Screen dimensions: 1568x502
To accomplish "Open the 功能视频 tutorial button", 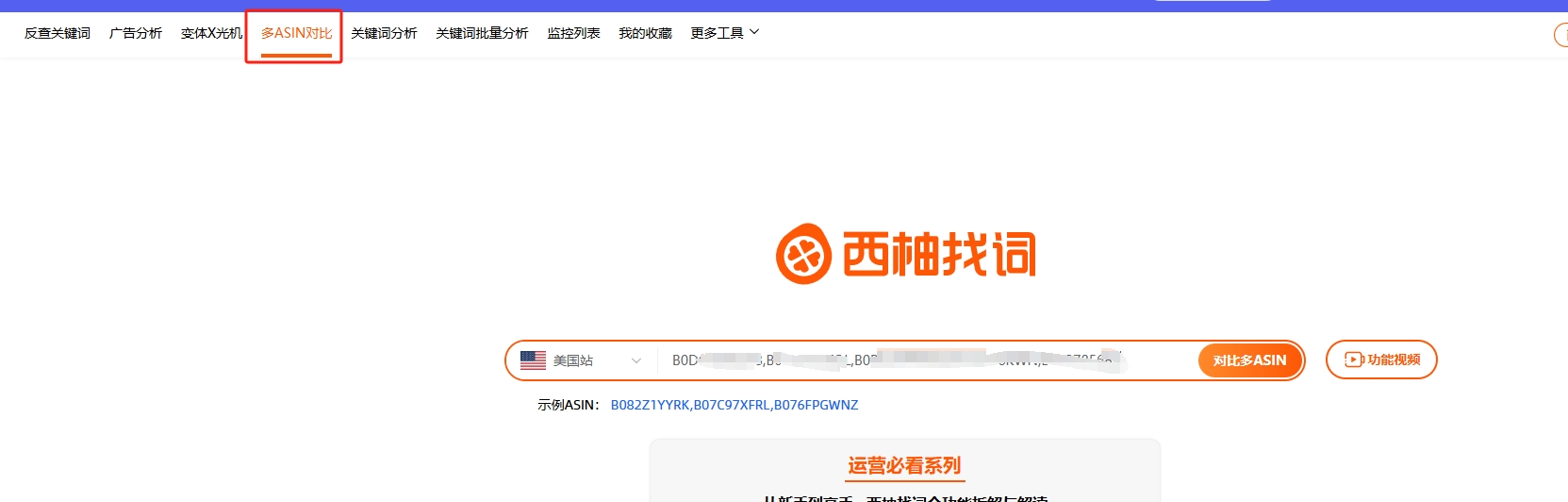I will point(1381,360).
